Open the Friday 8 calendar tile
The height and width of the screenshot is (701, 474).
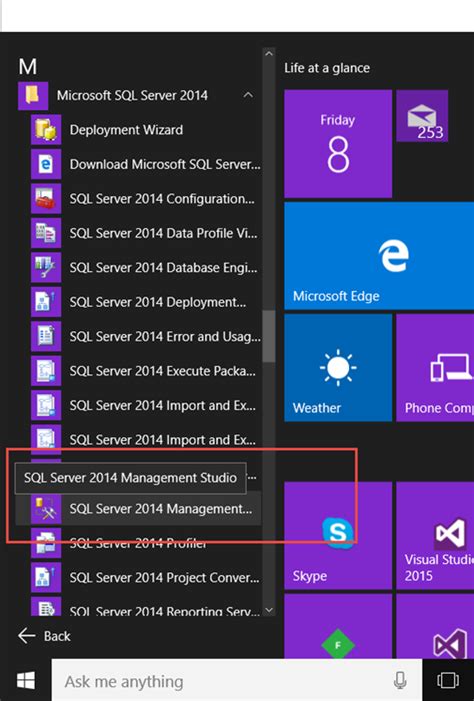(338, 144)
